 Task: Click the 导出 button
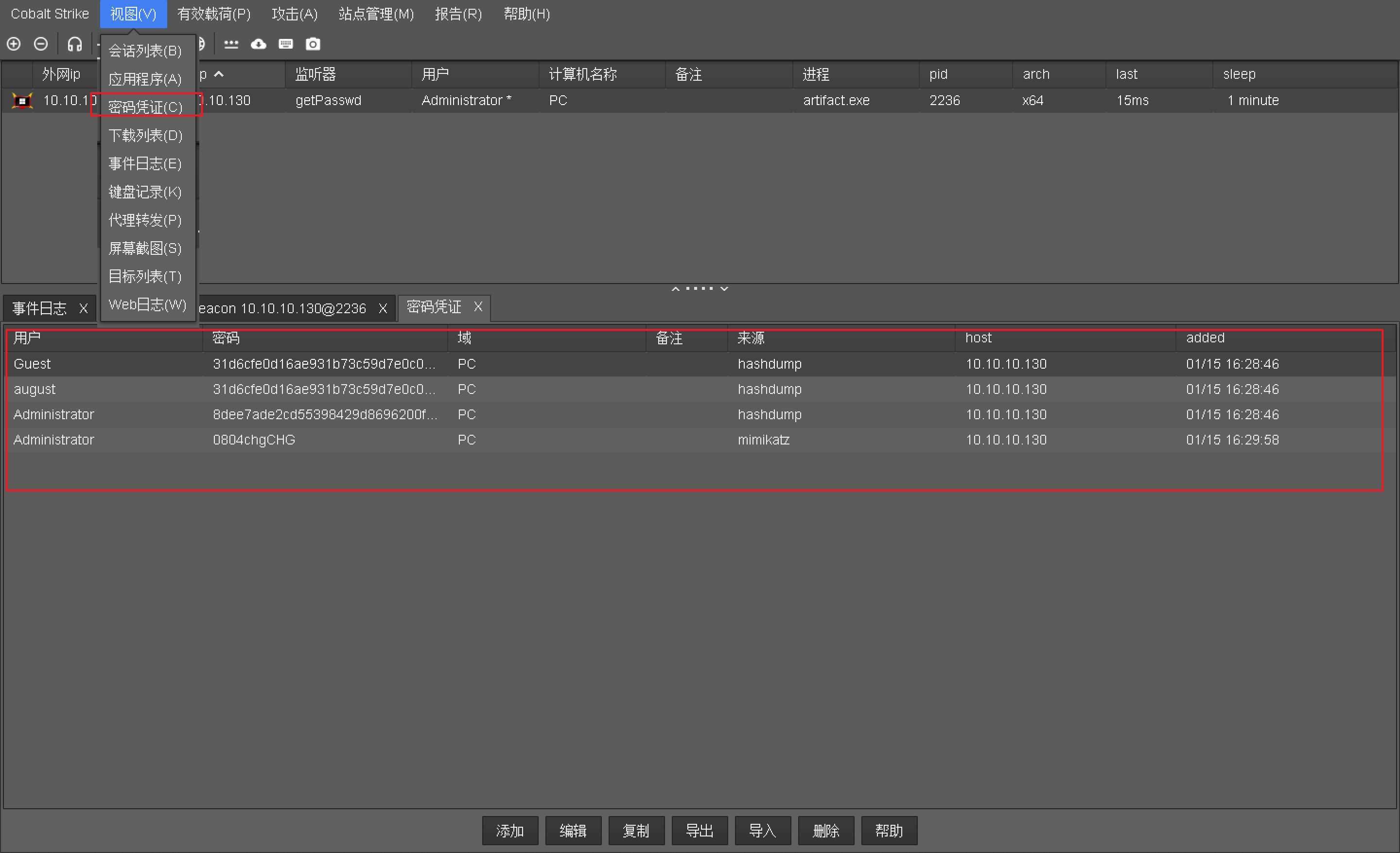(700, 831)
